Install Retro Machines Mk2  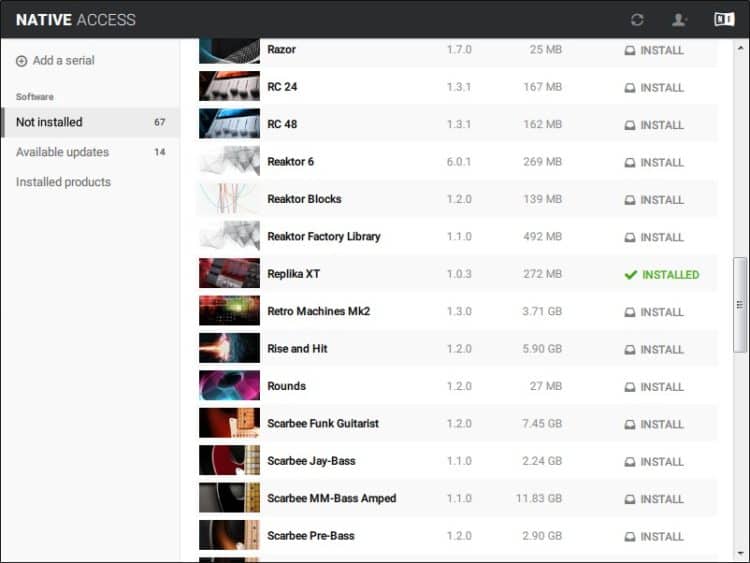click(x=654, y=312)
